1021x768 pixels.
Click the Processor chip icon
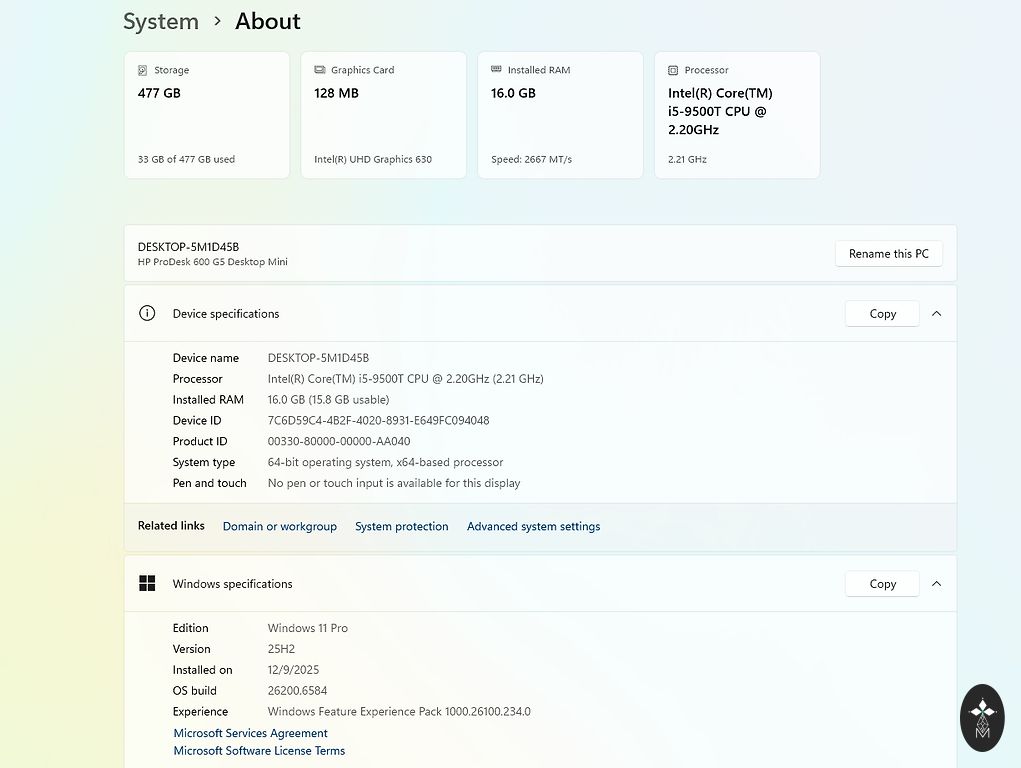[x=673, y=71]
